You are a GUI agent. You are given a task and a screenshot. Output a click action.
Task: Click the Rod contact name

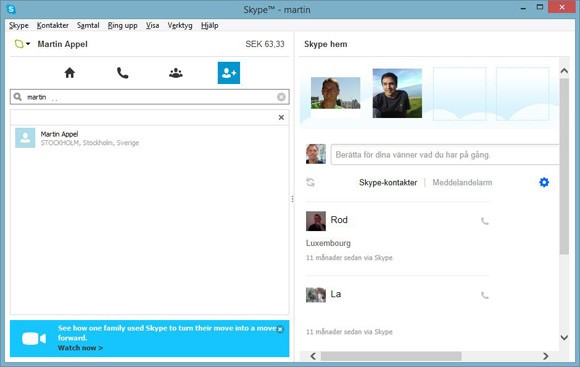point(339,220)
